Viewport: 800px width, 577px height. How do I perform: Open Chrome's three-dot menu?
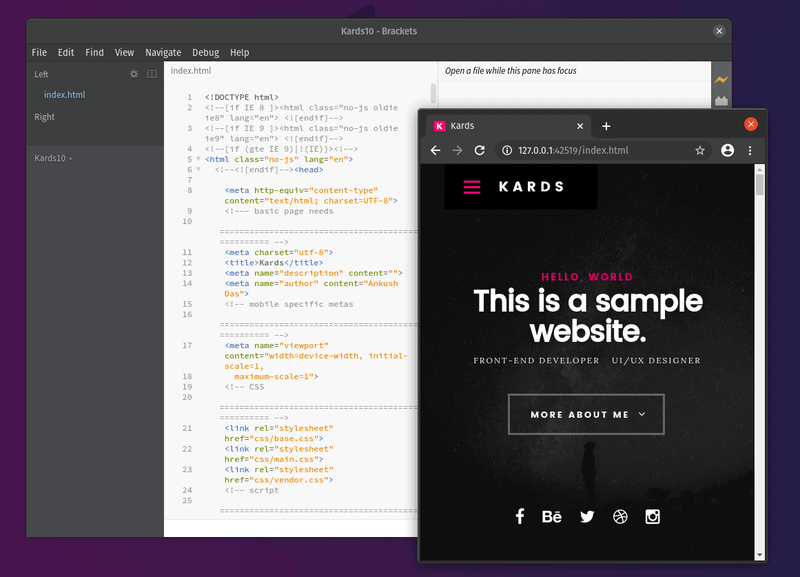click(750, 151)
